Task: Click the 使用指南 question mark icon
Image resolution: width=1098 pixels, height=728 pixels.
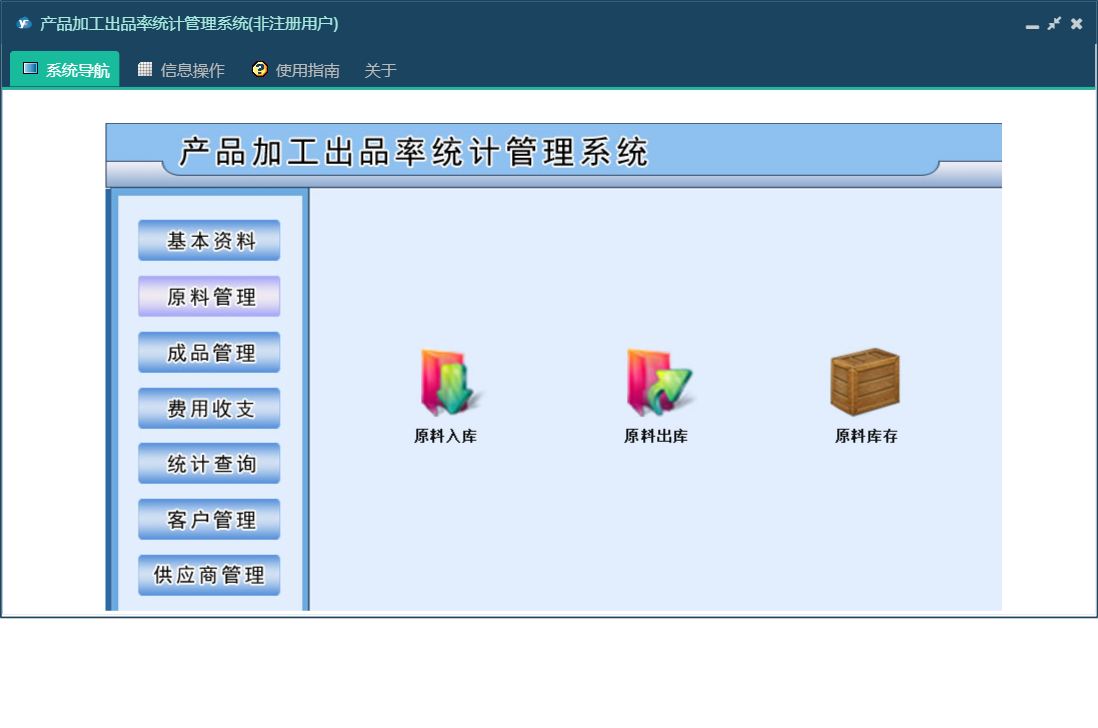Action: (260, 69)
